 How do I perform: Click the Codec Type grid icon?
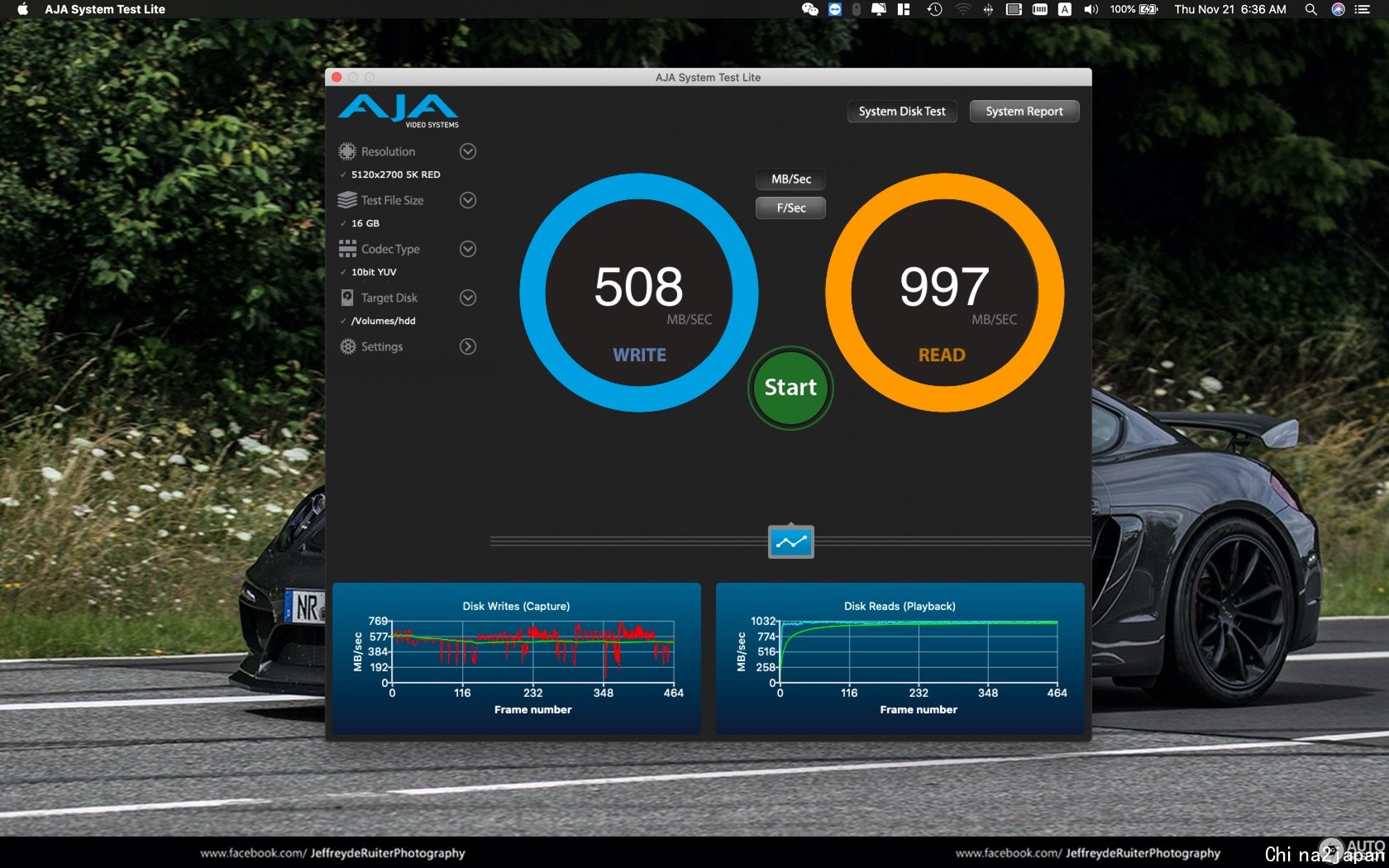pos(347,249)
